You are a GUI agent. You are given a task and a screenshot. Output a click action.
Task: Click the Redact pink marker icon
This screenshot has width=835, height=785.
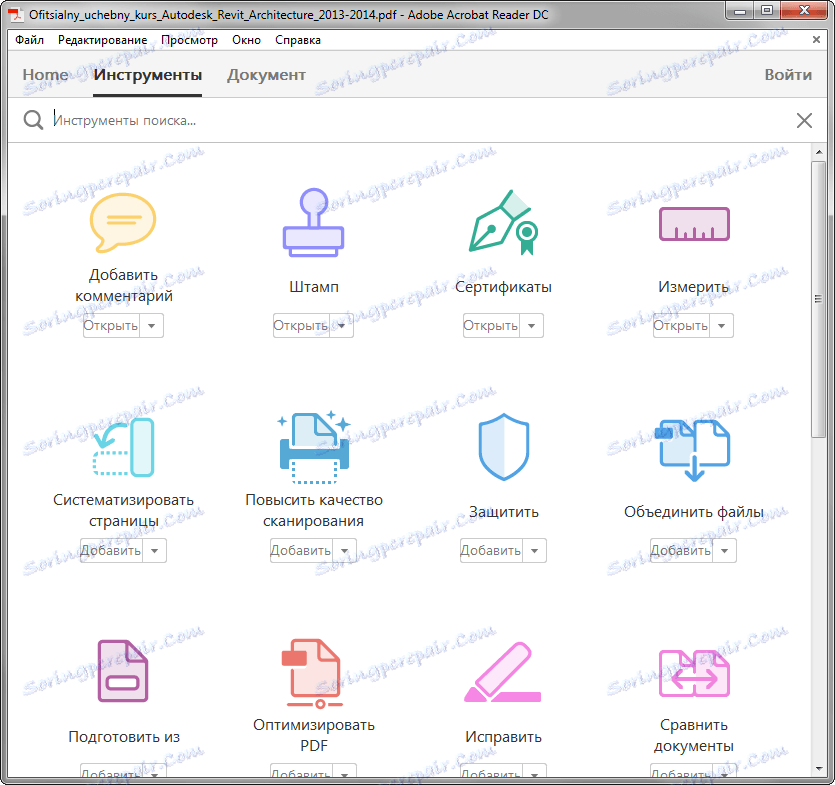tap(503, 672)
